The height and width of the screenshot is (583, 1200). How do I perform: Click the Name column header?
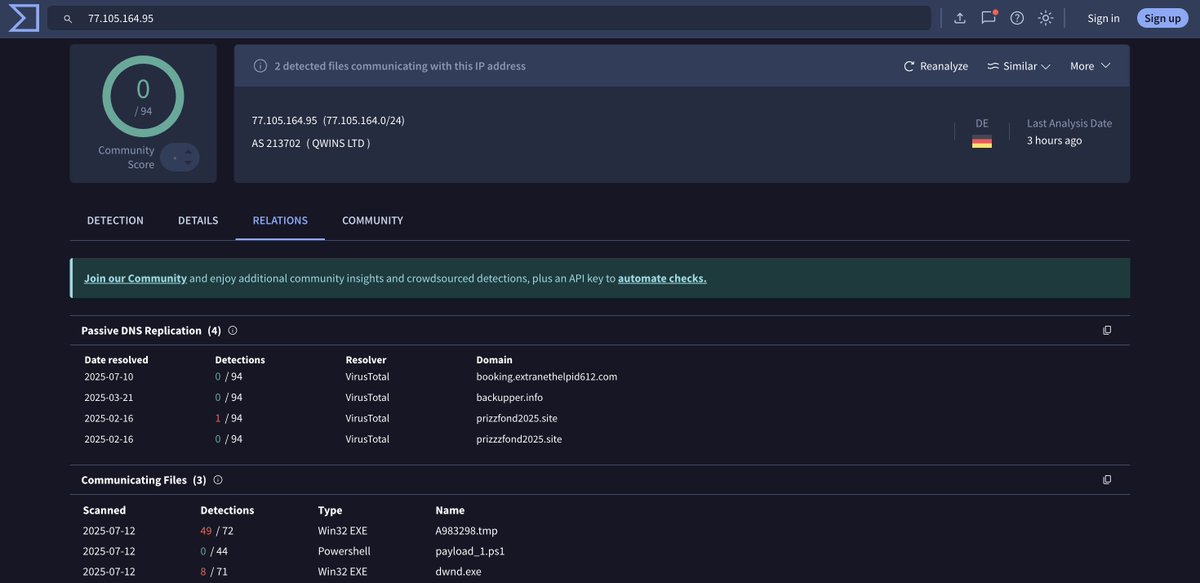point(450,510)
